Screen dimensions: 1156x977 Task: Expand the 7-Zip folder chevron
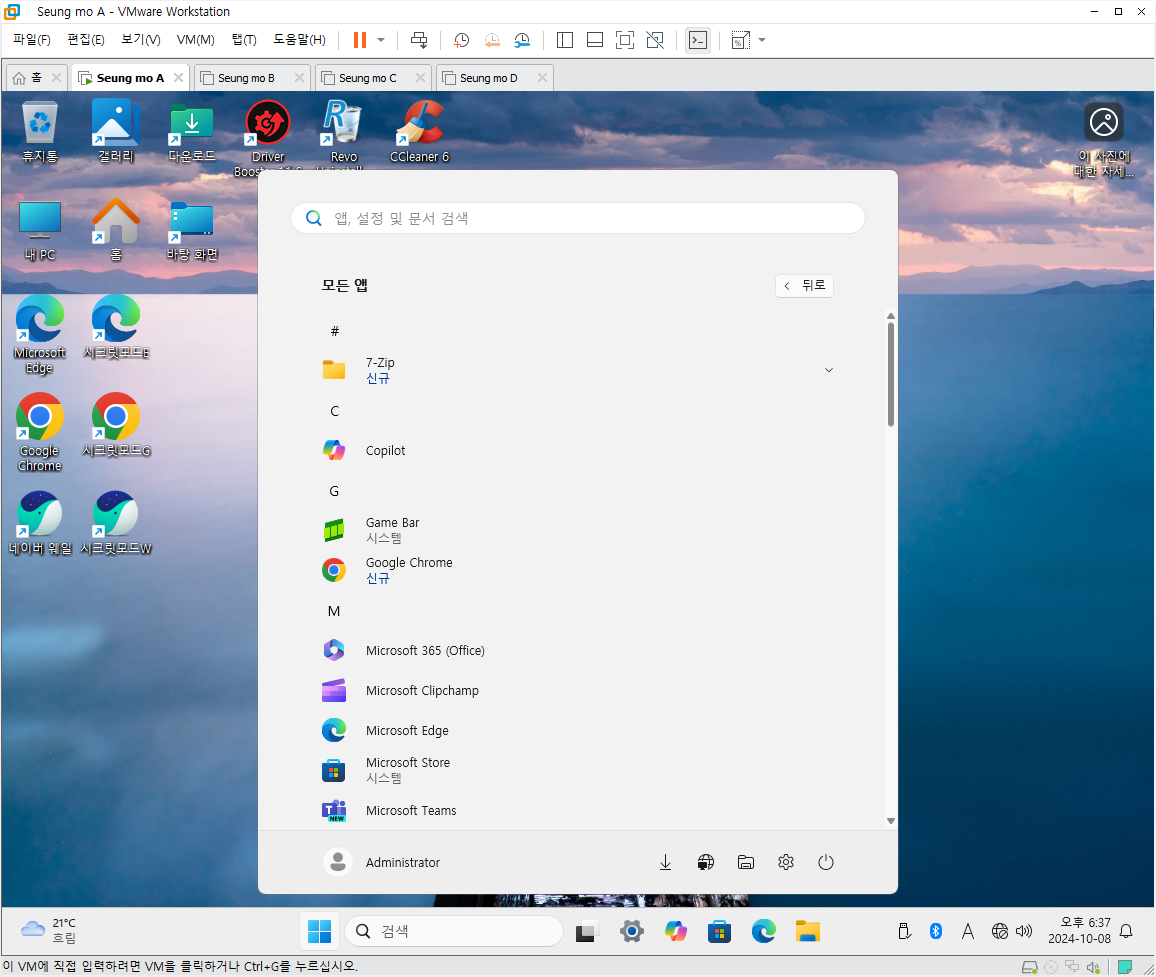(x=829, y=370)
